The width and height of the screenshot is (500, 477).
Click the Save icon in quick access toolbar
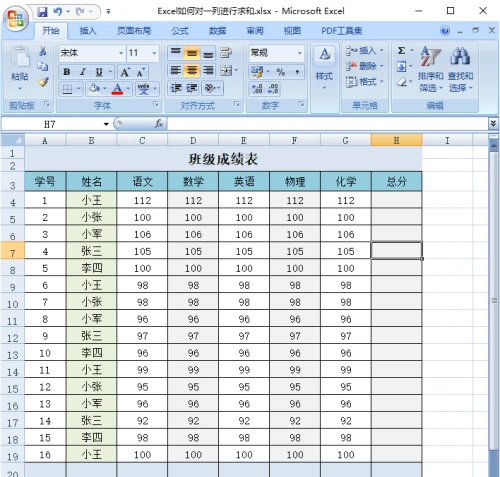pyautogui.click(x=42, y=12)
